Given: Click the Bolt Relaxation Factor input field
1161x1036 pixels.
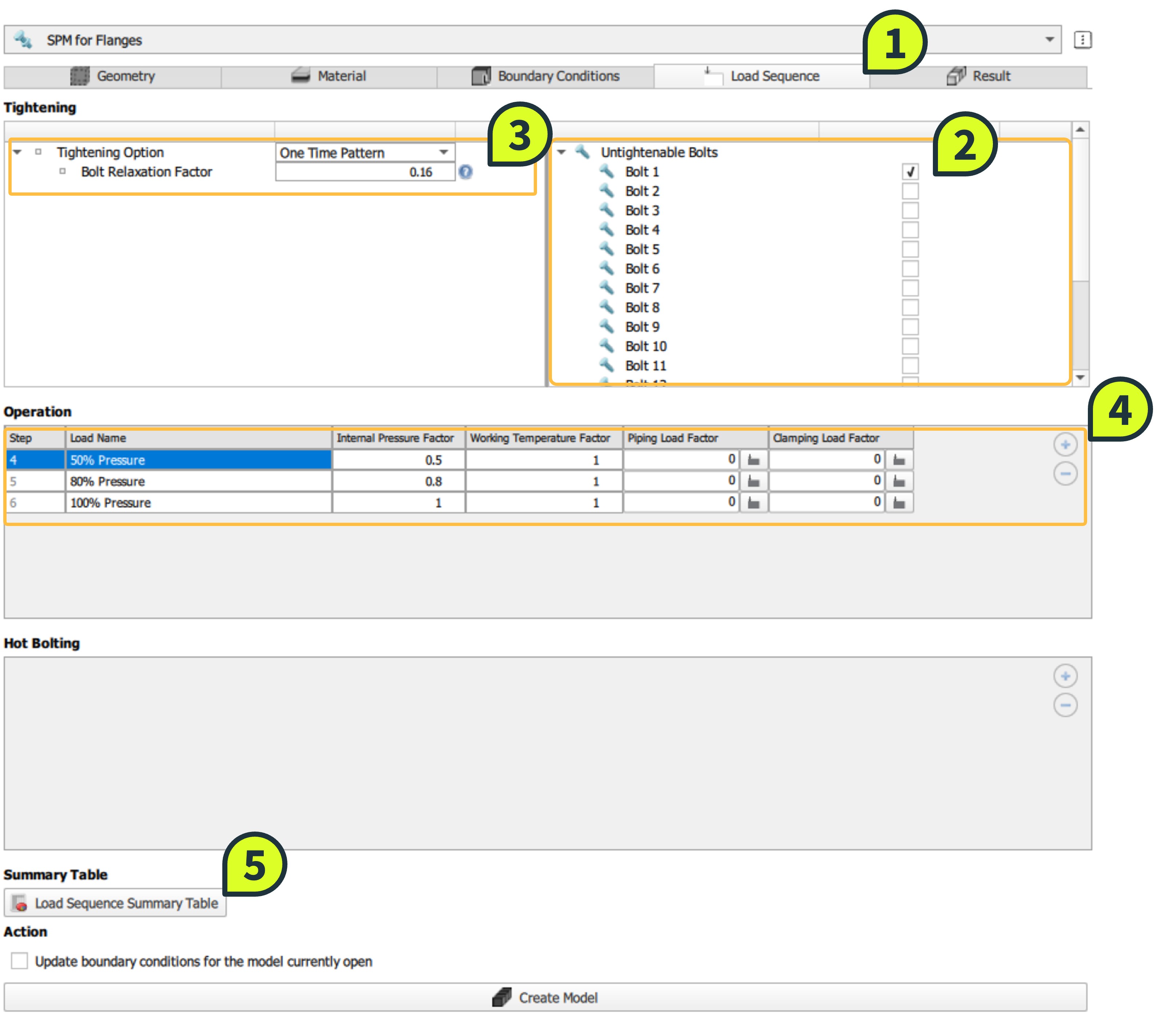Looking at the screenshot, I should pyautogui.click(x=365, y=172).
